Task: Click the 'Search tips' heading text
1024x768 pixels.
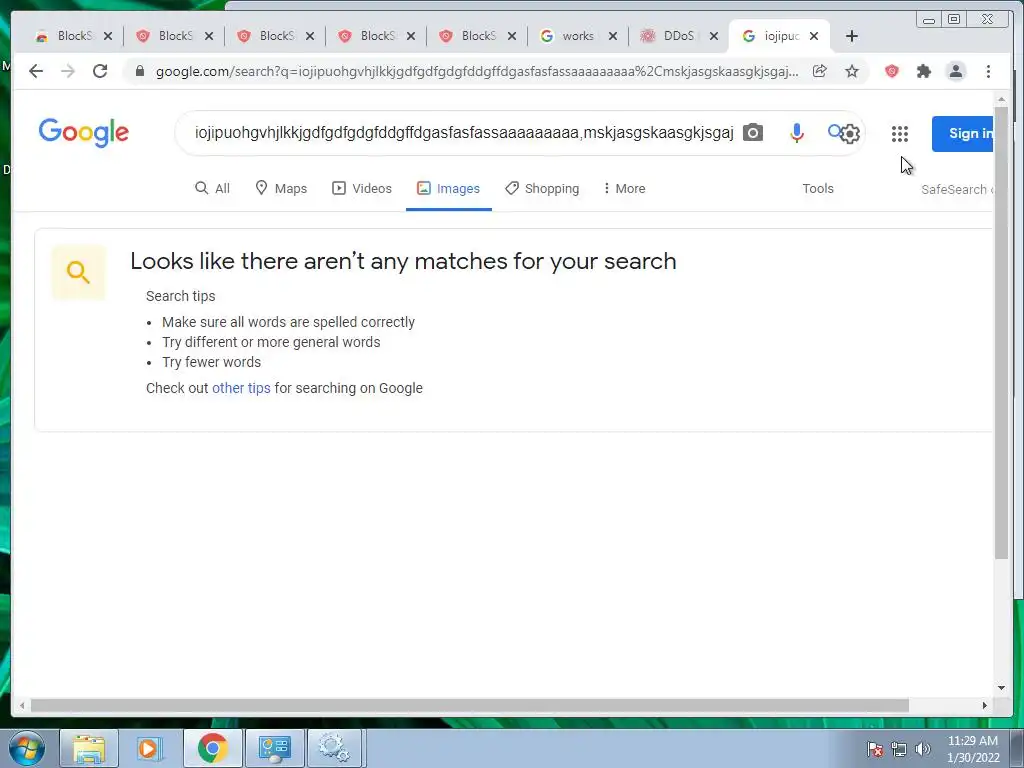Action: coord(180,296)
